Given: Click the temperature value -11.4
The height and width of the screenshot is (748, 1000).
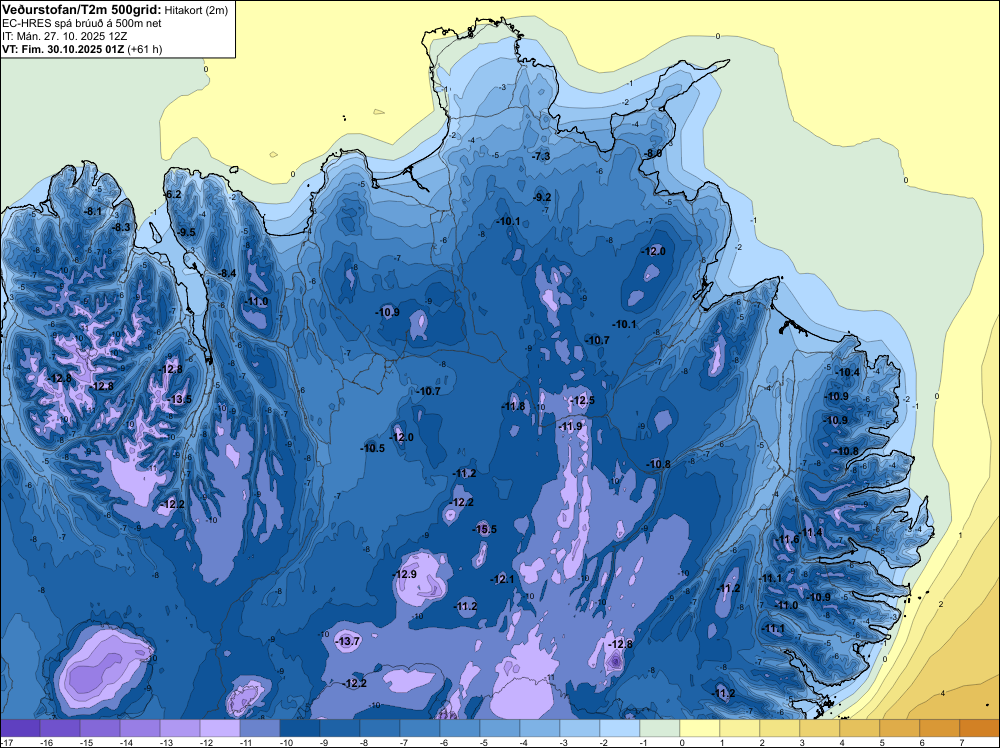Looking at the screenshot, I should 811,532.
